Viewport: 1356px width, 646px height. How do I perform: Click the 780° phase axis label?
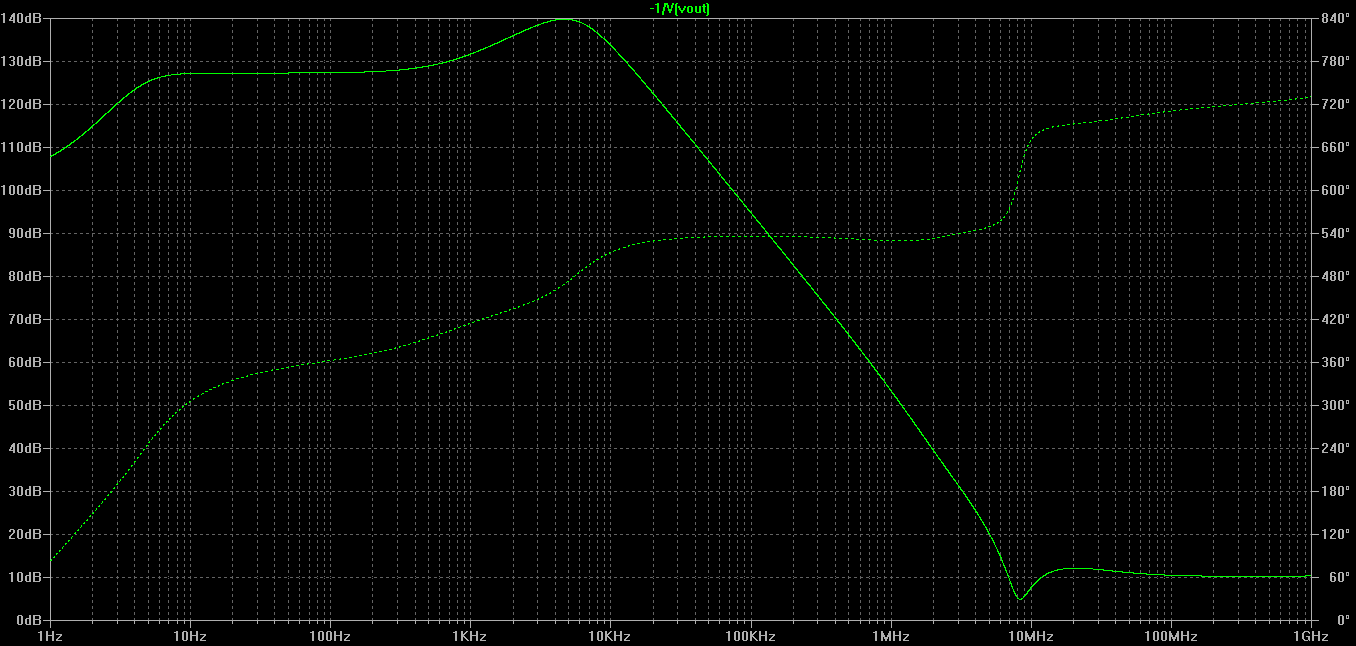pos(1335,61)
